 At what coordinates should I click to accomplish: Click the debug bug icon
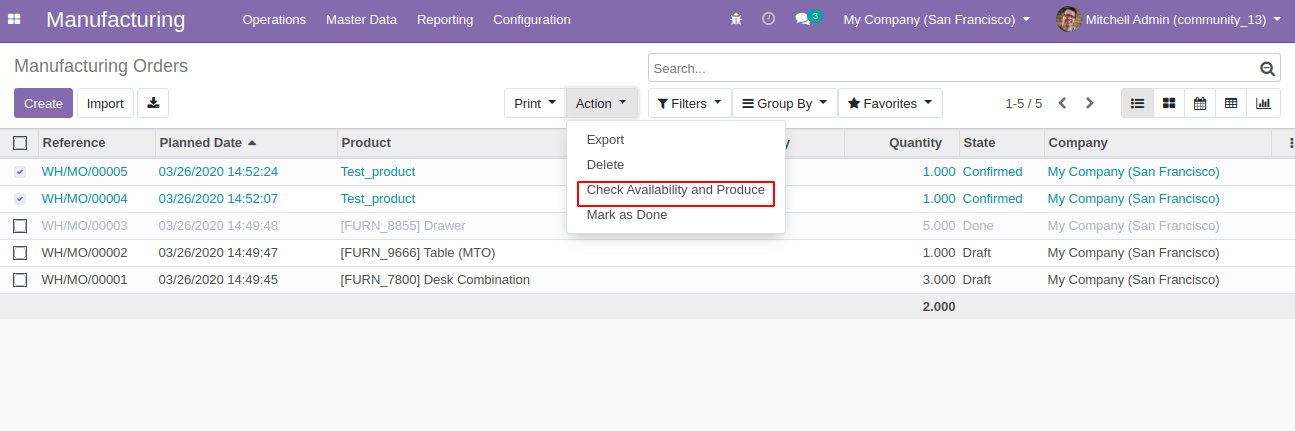click(737, 19)
